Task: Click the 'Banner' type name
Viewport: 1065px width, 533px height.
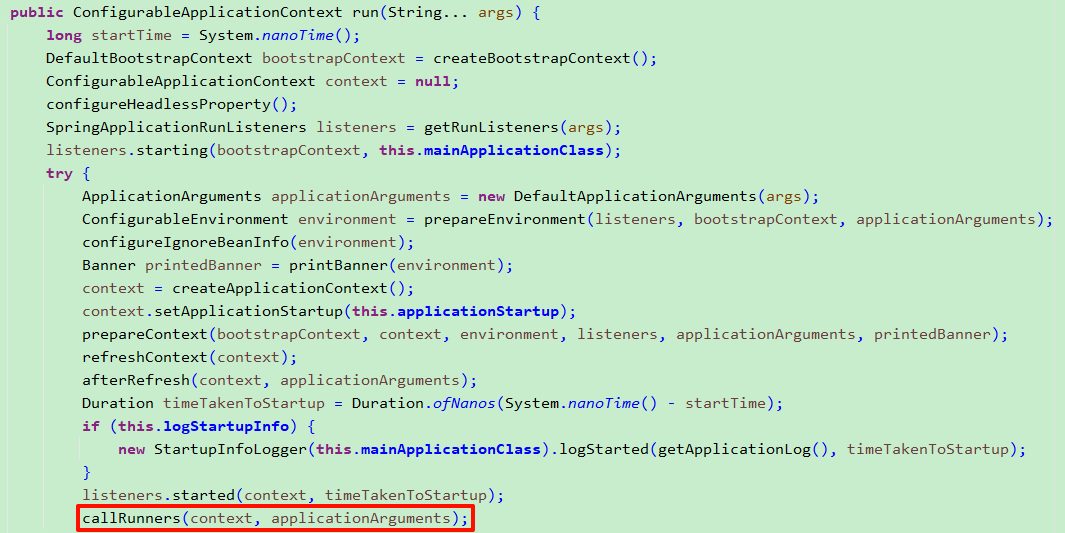Action: (109, 265)
